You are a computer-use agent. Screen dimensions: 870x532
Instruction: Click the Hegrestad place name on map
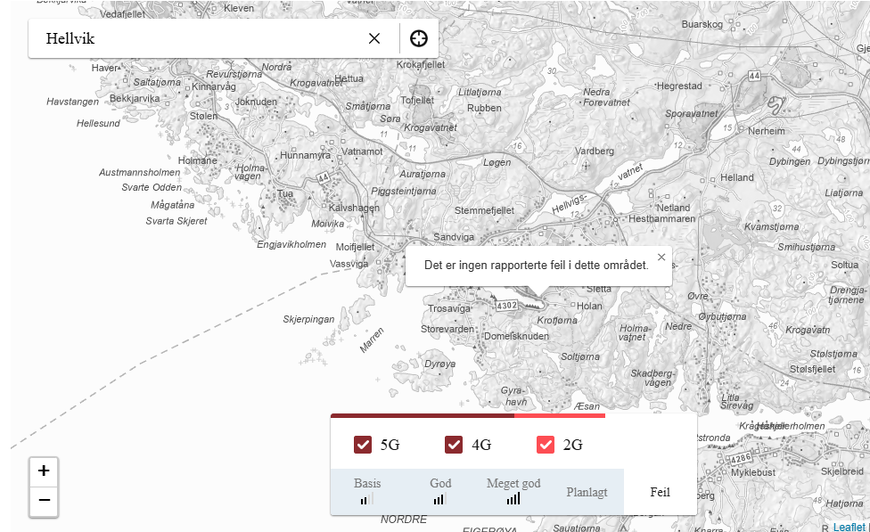[x=679, y=86]
